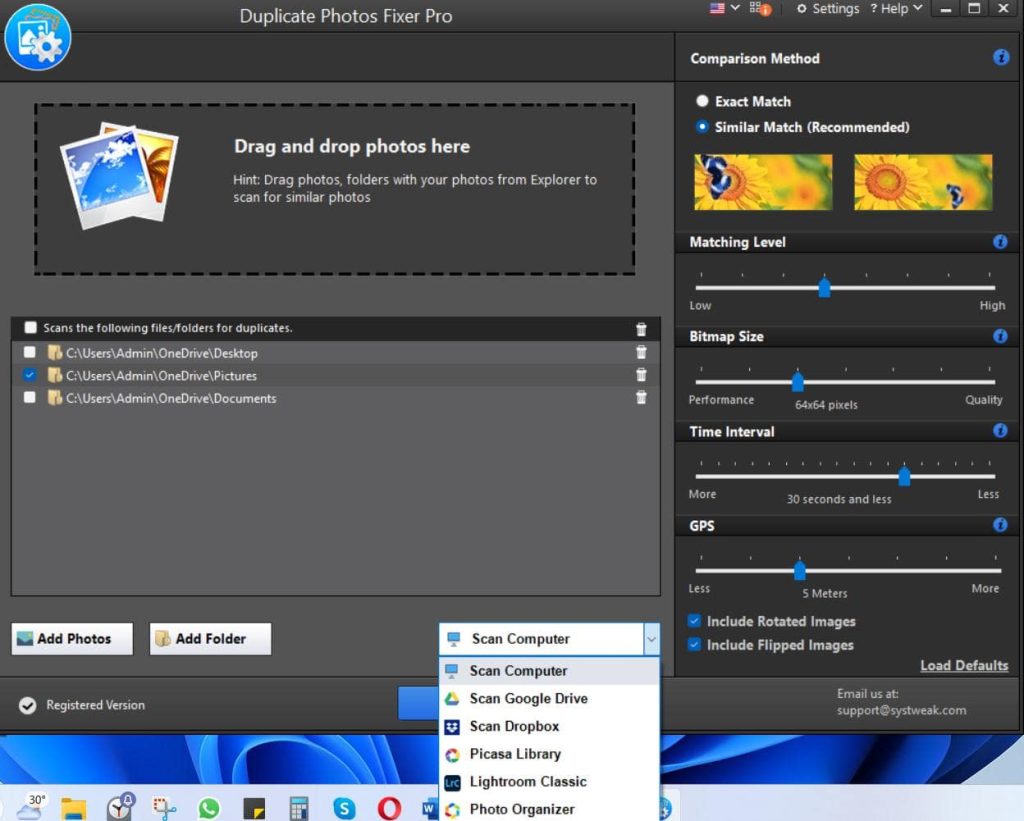Click the right sunflower comparison thumbnail

pyautogui.click(x=923, y=182)
